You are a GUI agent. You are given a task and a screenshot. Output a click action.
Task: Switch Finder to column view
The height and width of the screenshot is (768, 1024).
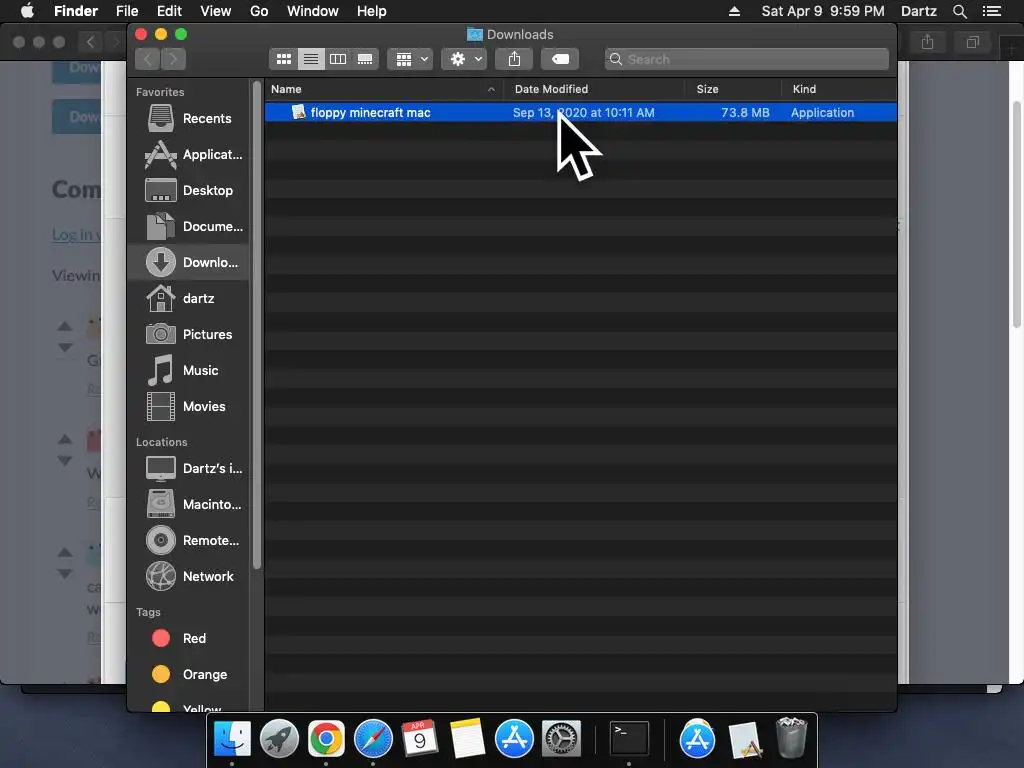[x=338, y=59]
